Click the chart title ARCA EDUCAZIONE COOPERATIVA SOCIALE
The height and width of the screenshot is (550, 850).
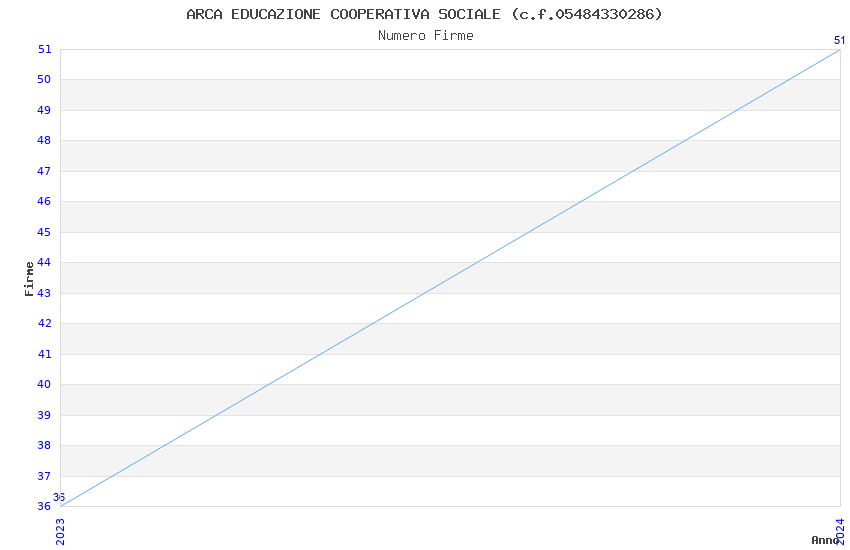(x=424, y=14)
